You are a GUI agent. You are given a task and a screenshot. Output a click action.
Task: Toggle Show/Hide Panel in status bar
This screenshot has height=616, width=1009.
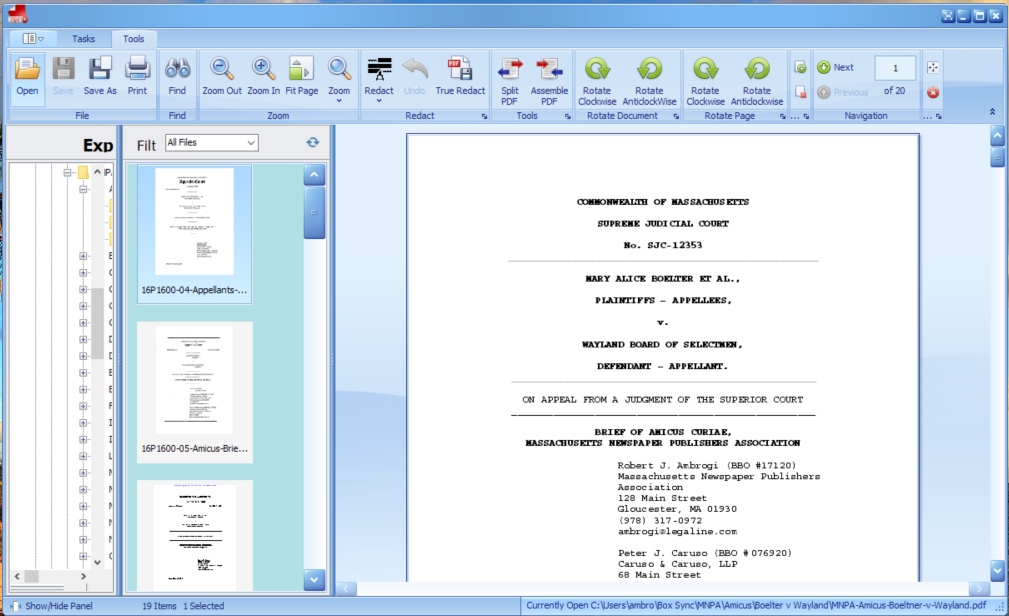pos(52,606)
